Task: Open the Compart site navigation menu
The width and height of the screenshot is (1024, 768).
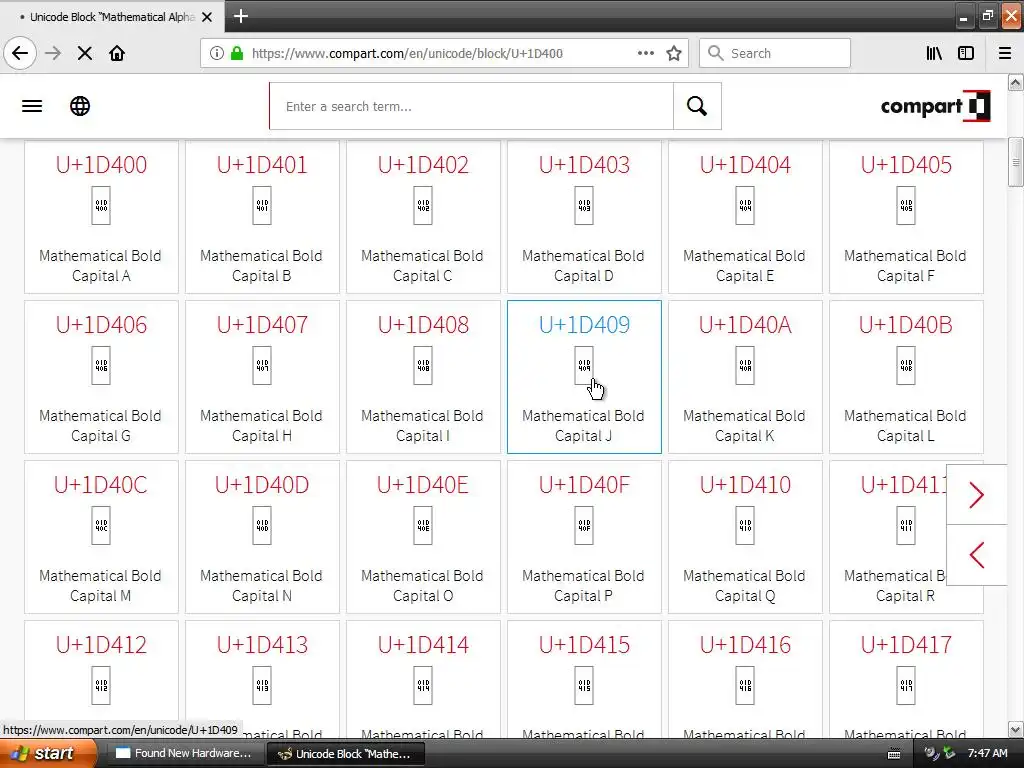Action: [32, 106]
